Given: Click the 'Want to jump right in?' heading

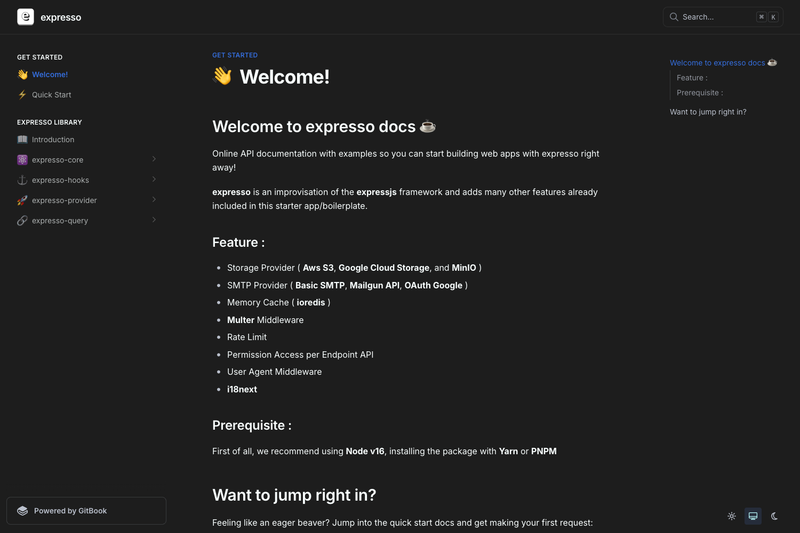Looking at the screenshot, I should click(x=294, y=495).
